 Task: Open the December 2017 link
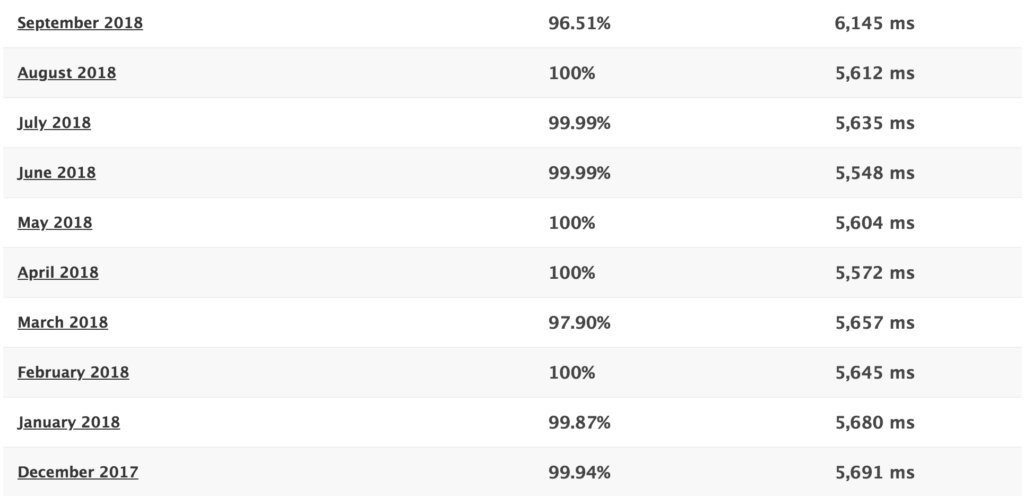point(78,472)
